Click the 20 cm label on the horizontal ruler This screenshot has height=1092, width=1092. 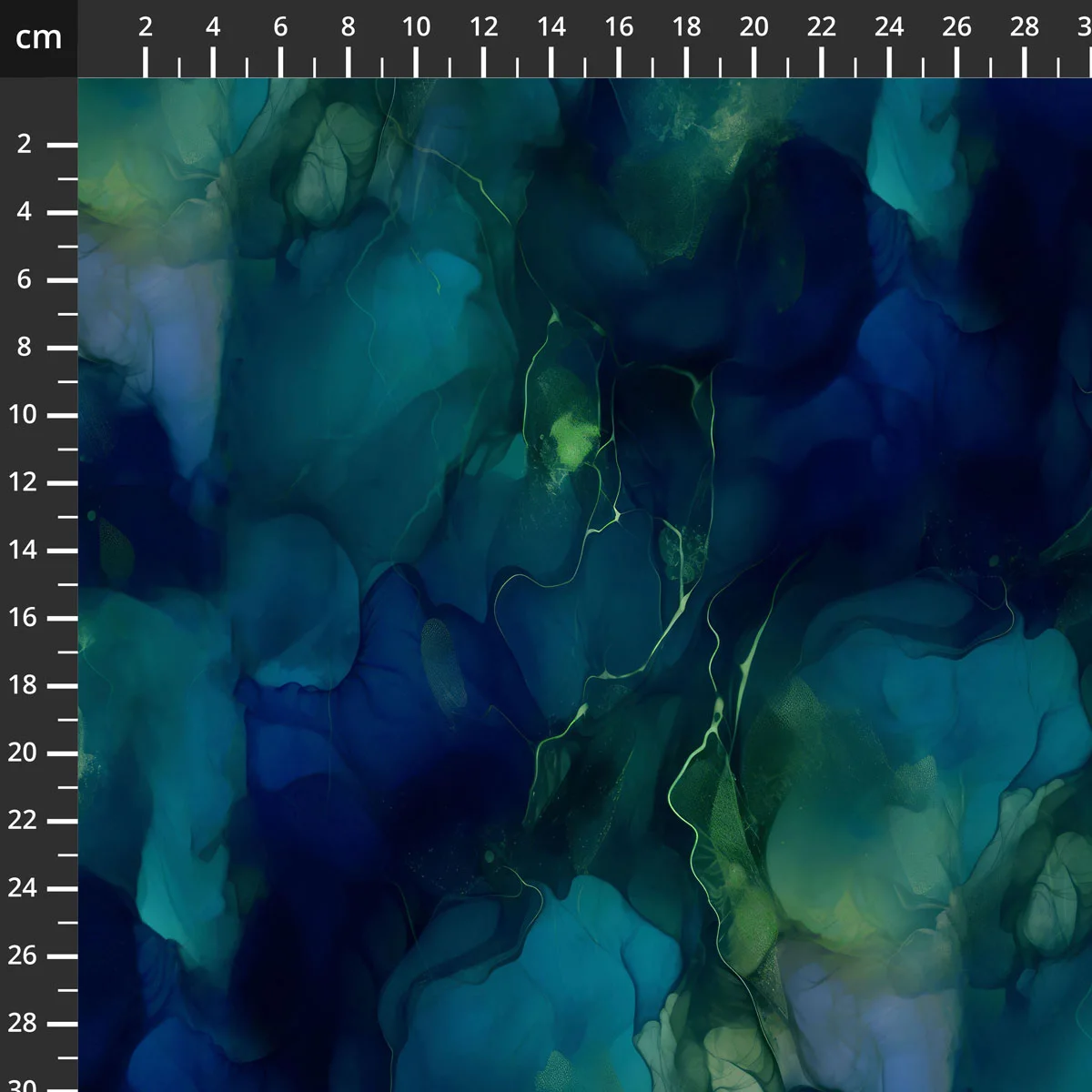tap(753, 27)
